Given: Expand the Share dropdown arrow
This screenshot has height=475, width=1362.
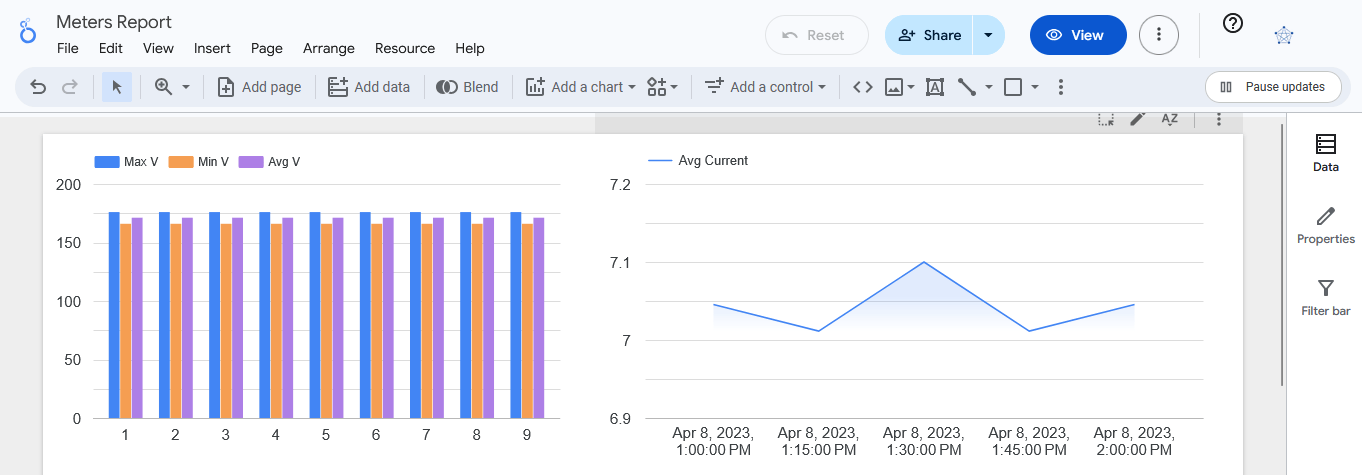Looking at the screenshot, I should (x=988, y=35).
